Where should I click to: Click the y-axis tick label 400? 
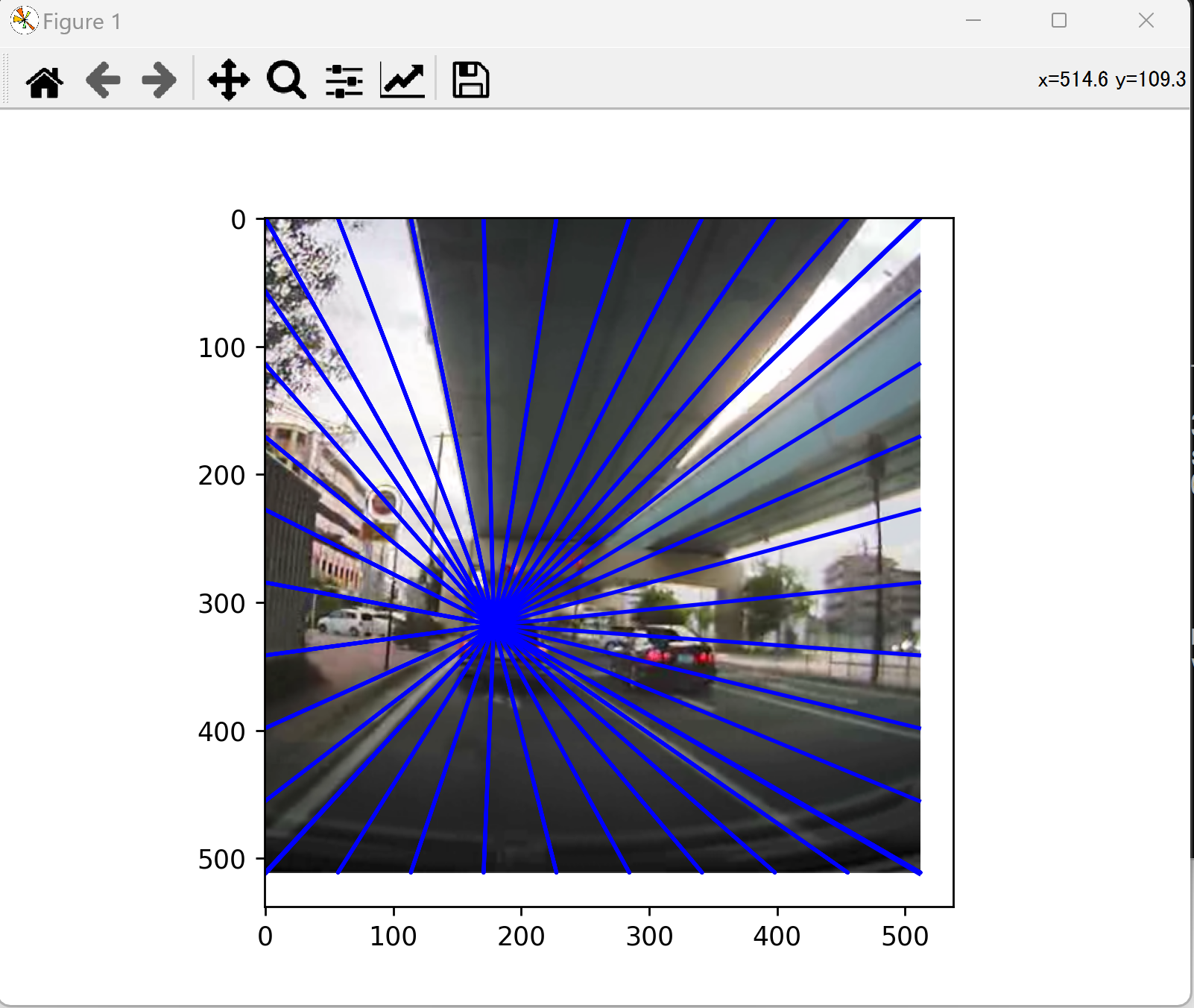coord(221,731)
